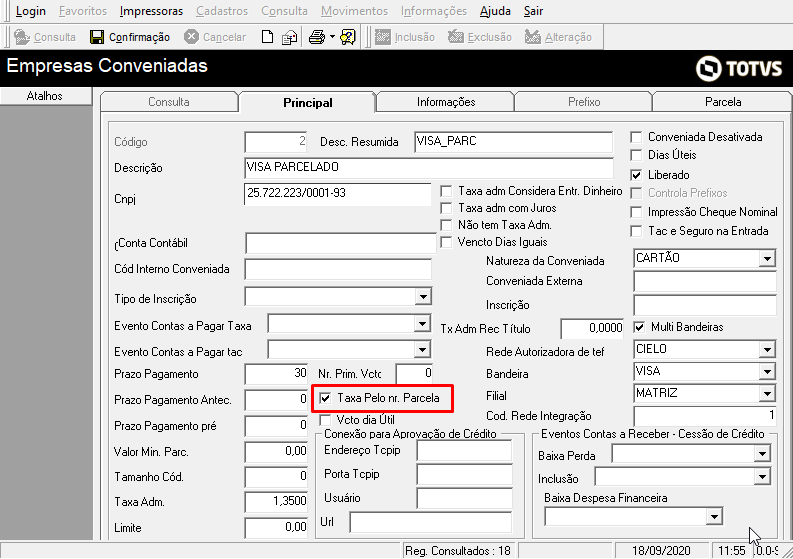Image resolution: width=793 pixels, height=559 pixels.
Task: Switch to the Prefixo tab
Action: (584, 102)
